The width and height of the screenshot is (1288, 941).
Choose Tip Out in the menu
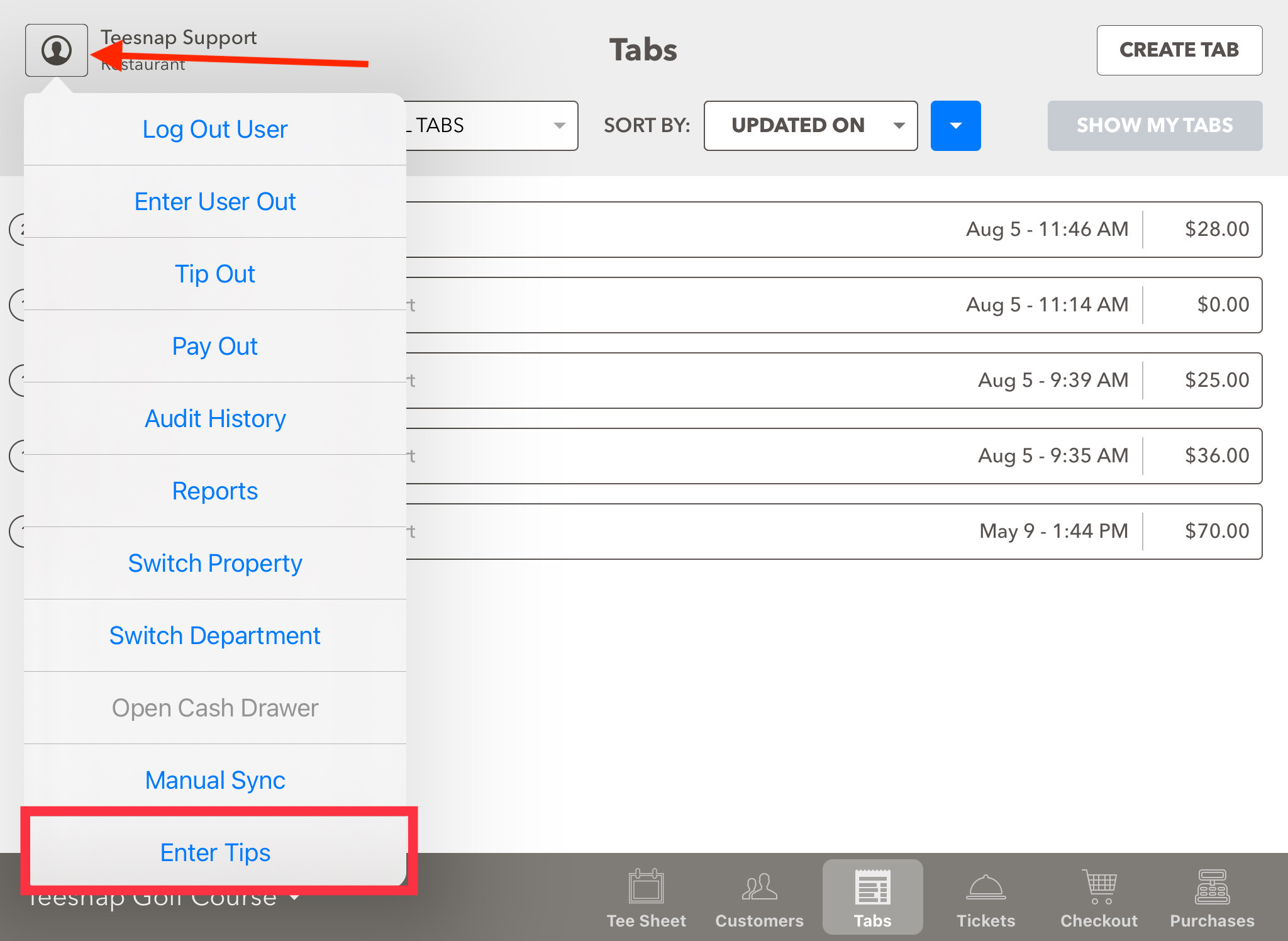coord(215,274)
